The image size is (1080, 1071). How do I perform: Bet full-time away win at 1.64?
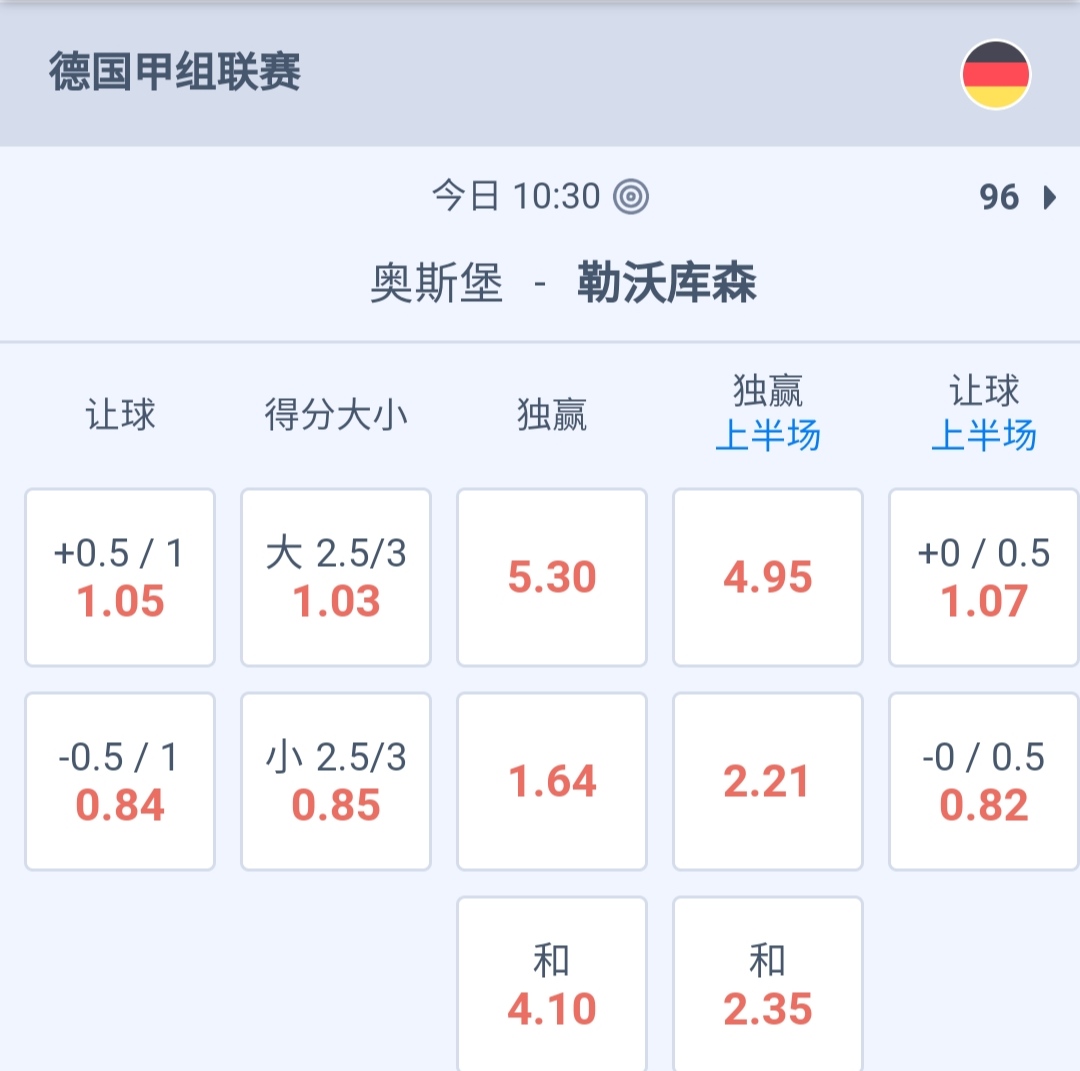pyautogui.click(x=552, y=781)
